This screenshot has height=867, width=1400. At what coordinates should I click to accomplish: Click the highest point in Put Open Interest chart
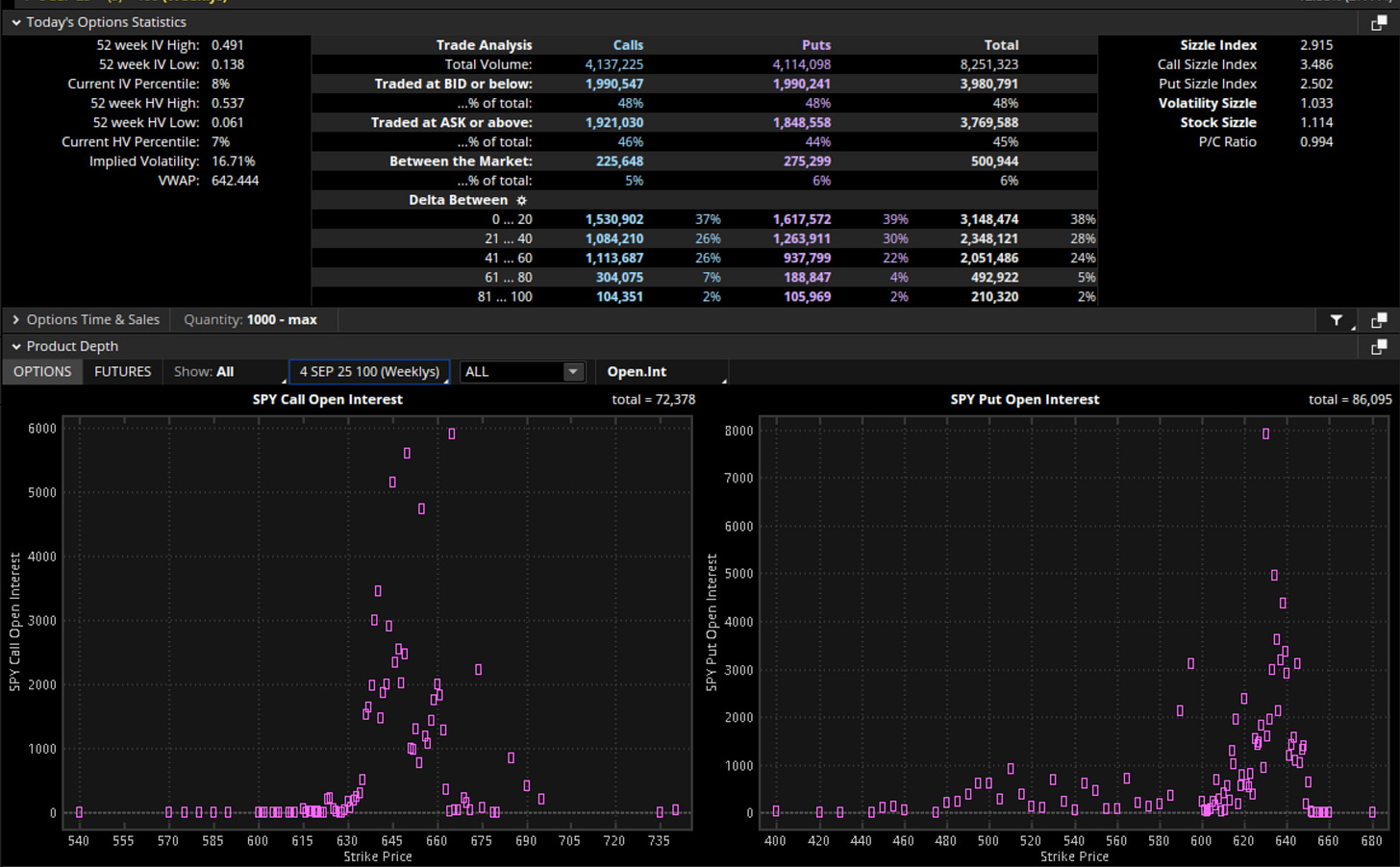[x=1265, y=433]
